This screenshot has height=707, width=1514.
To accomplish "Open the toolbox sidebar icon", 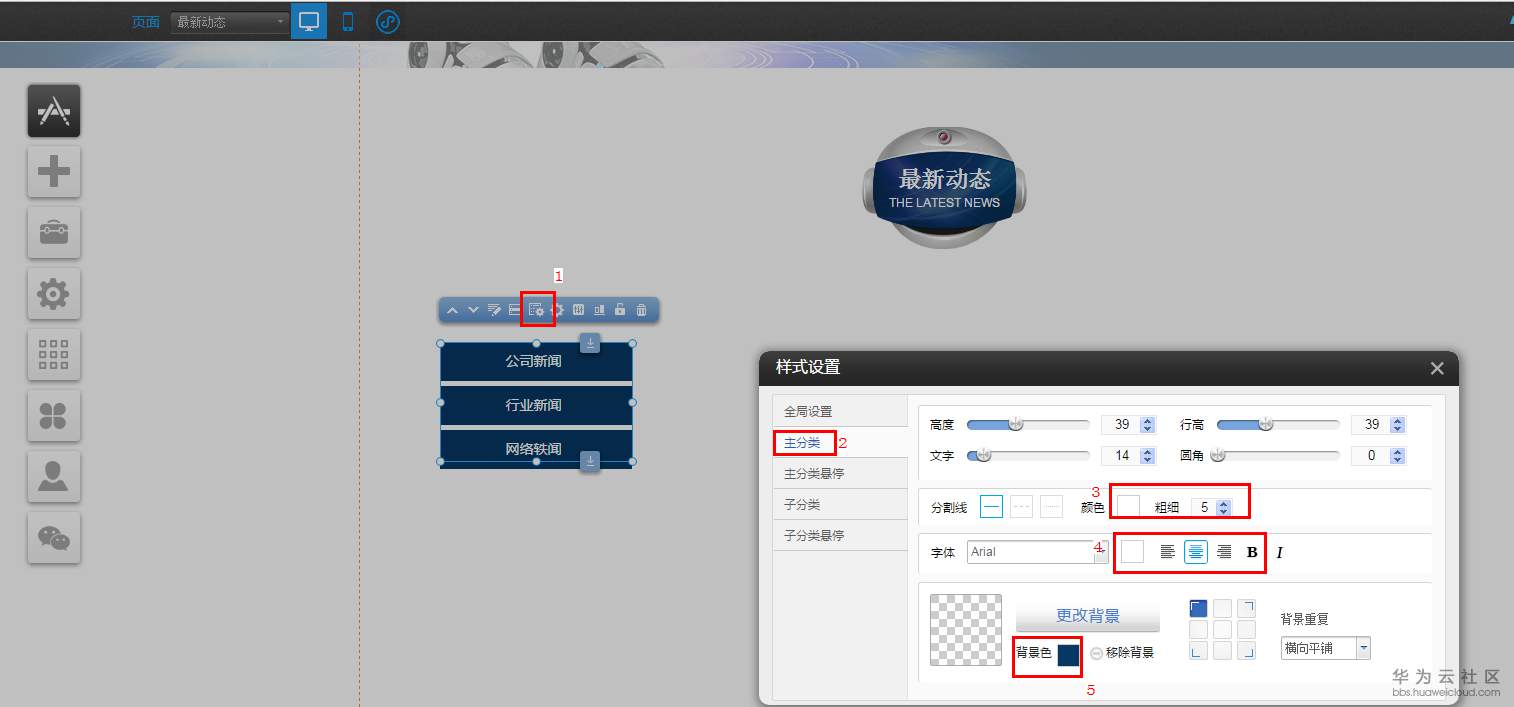I will (x=54, y=233).
